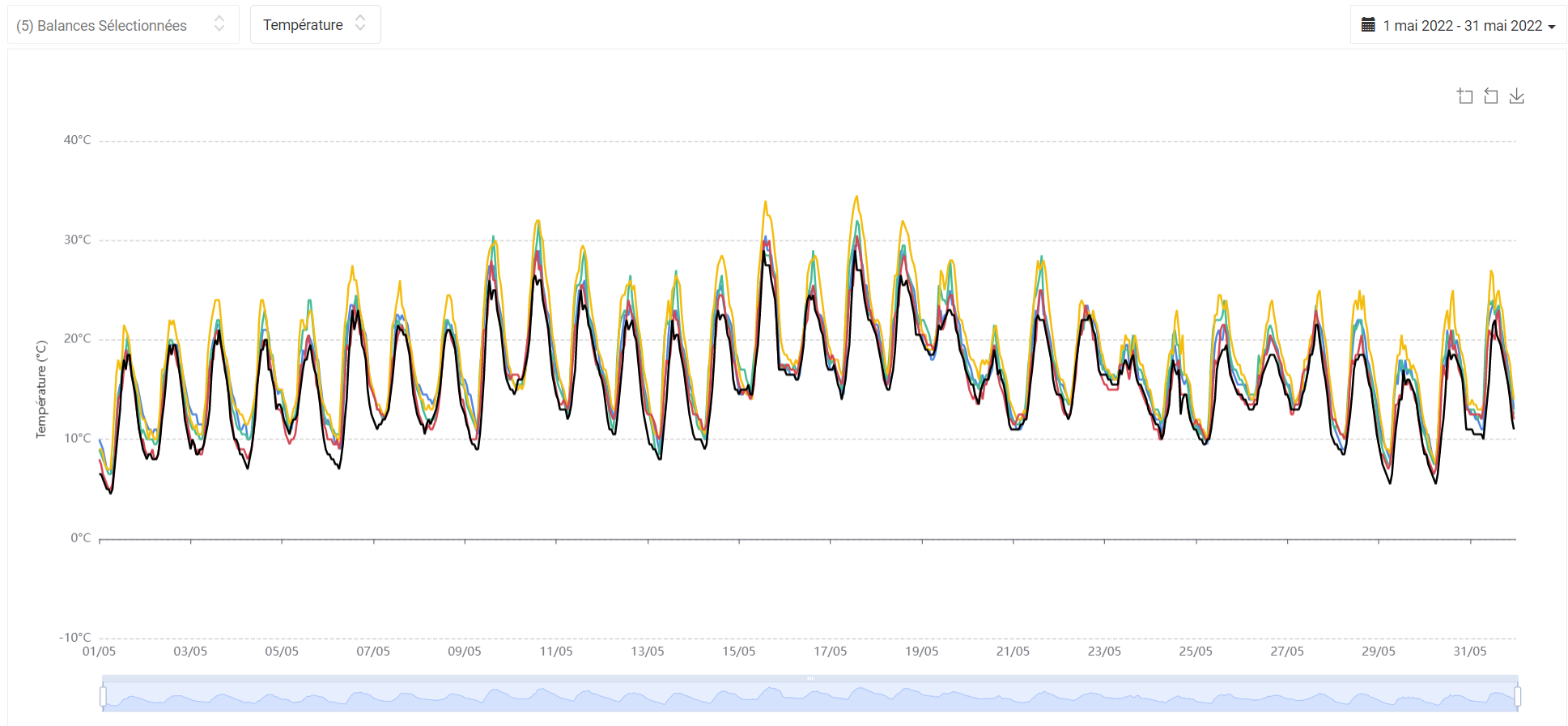The height and width of the screenshot is (726, 1568).
Task: Click the left handle of the zoom slider
Action: pos(103,696)
